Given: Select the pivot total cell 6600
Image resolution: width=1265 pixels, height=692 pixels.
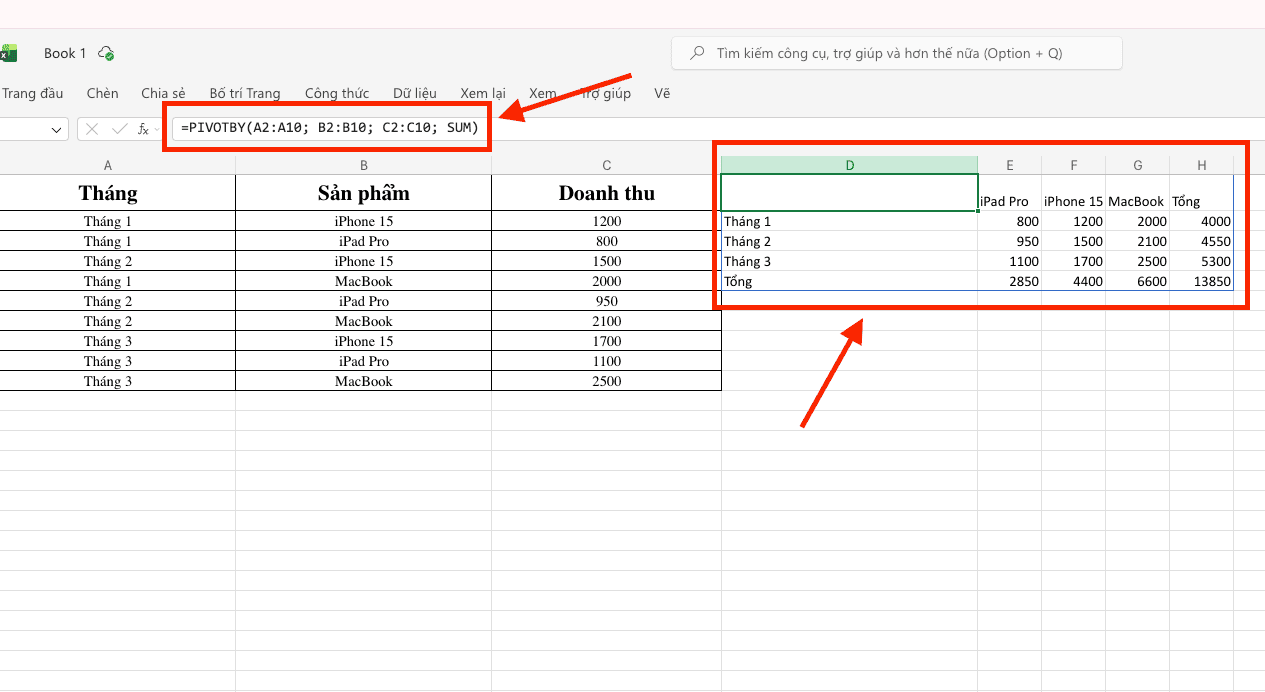Looking at the screenshot, I should 1137,281.
